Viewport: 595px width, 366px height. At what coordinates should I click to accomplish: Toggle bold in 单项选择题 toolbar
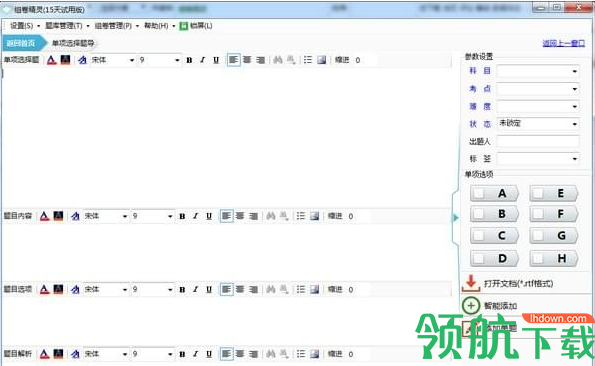click(189, 60)
